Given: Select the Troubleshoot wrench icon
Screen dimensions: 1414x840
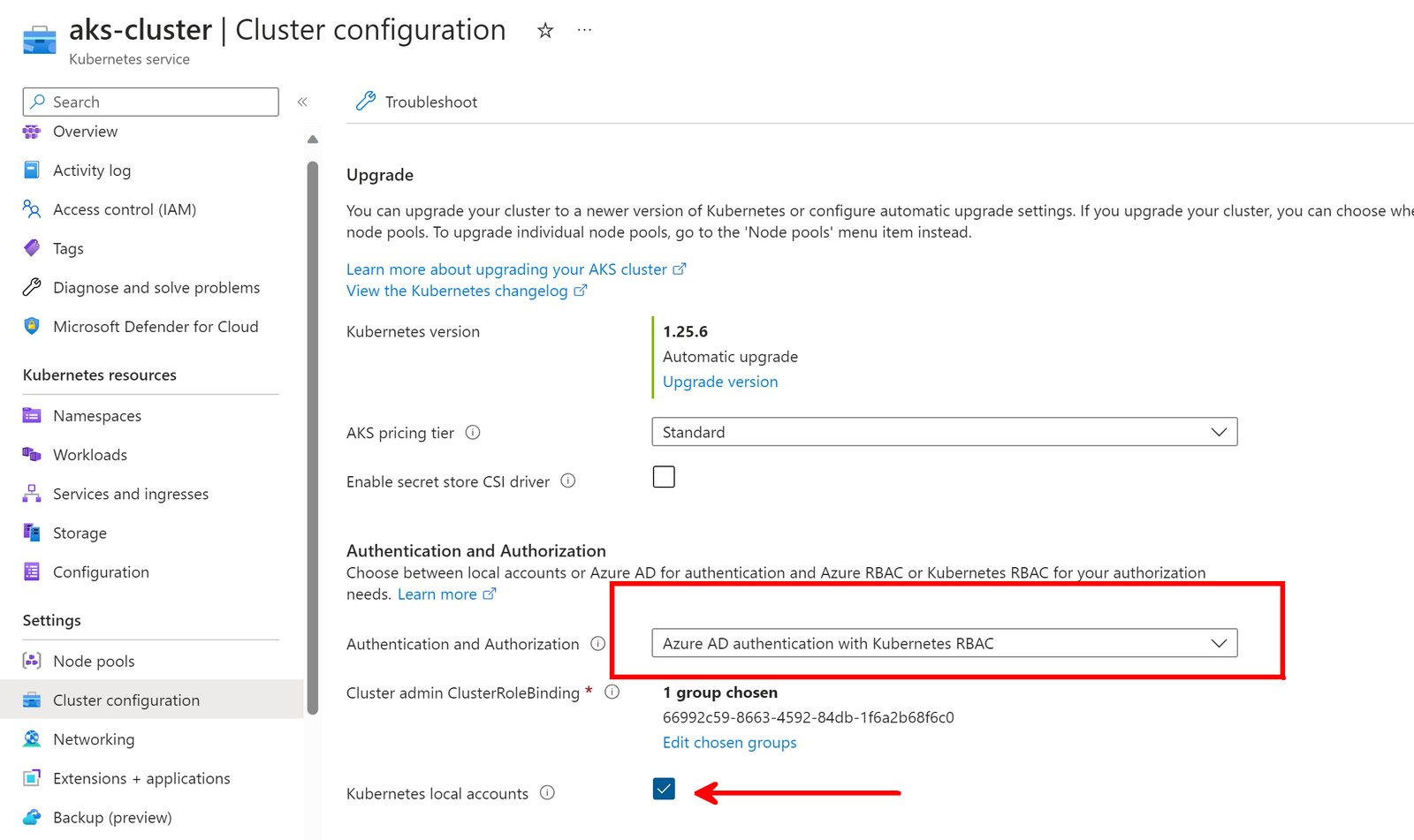Looking at the screenshot, I should 365,101.
